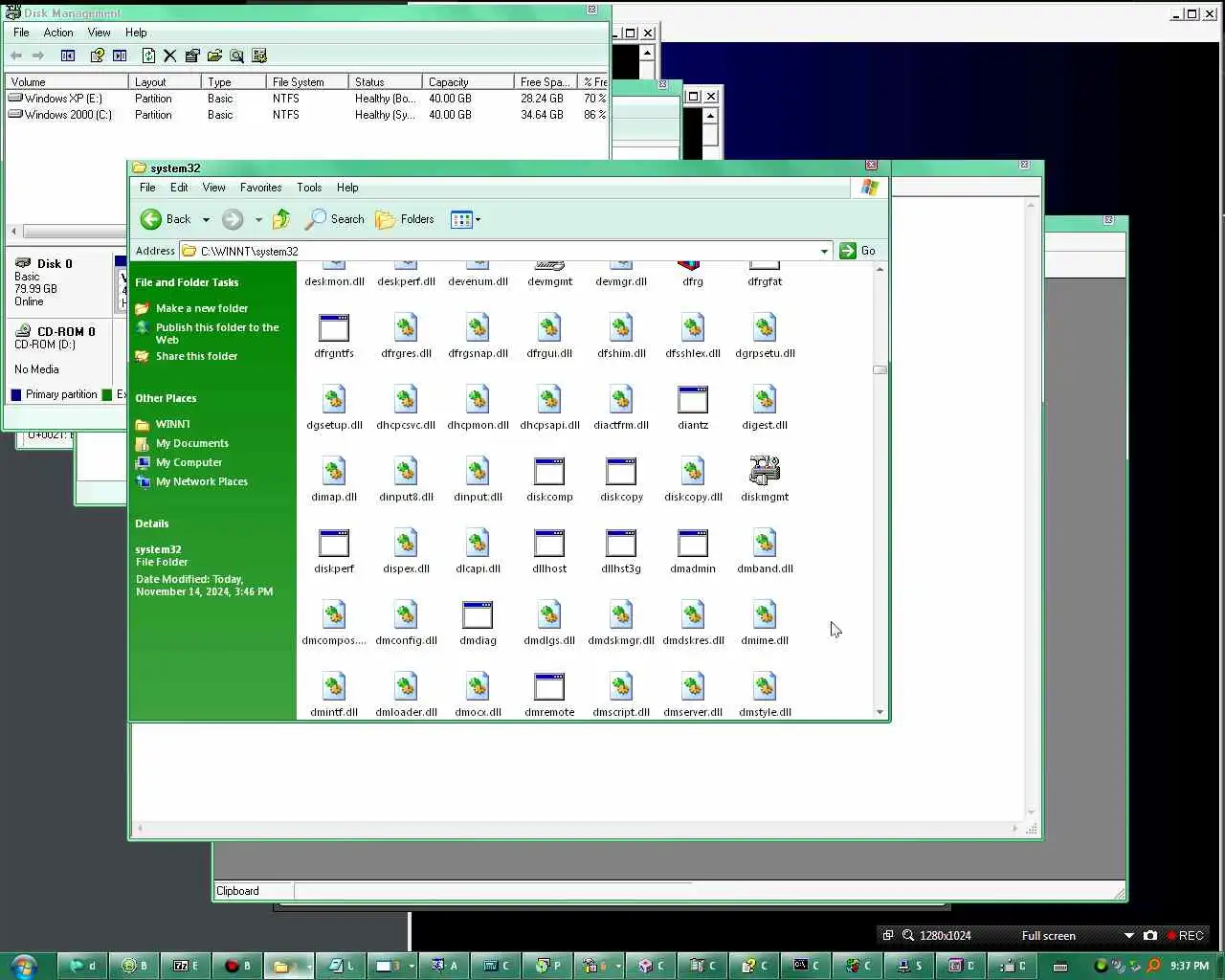Click Forward arrow in Disk Management toolbar
This screenshot has height=980, width=1225.
[x=38, y=56]
